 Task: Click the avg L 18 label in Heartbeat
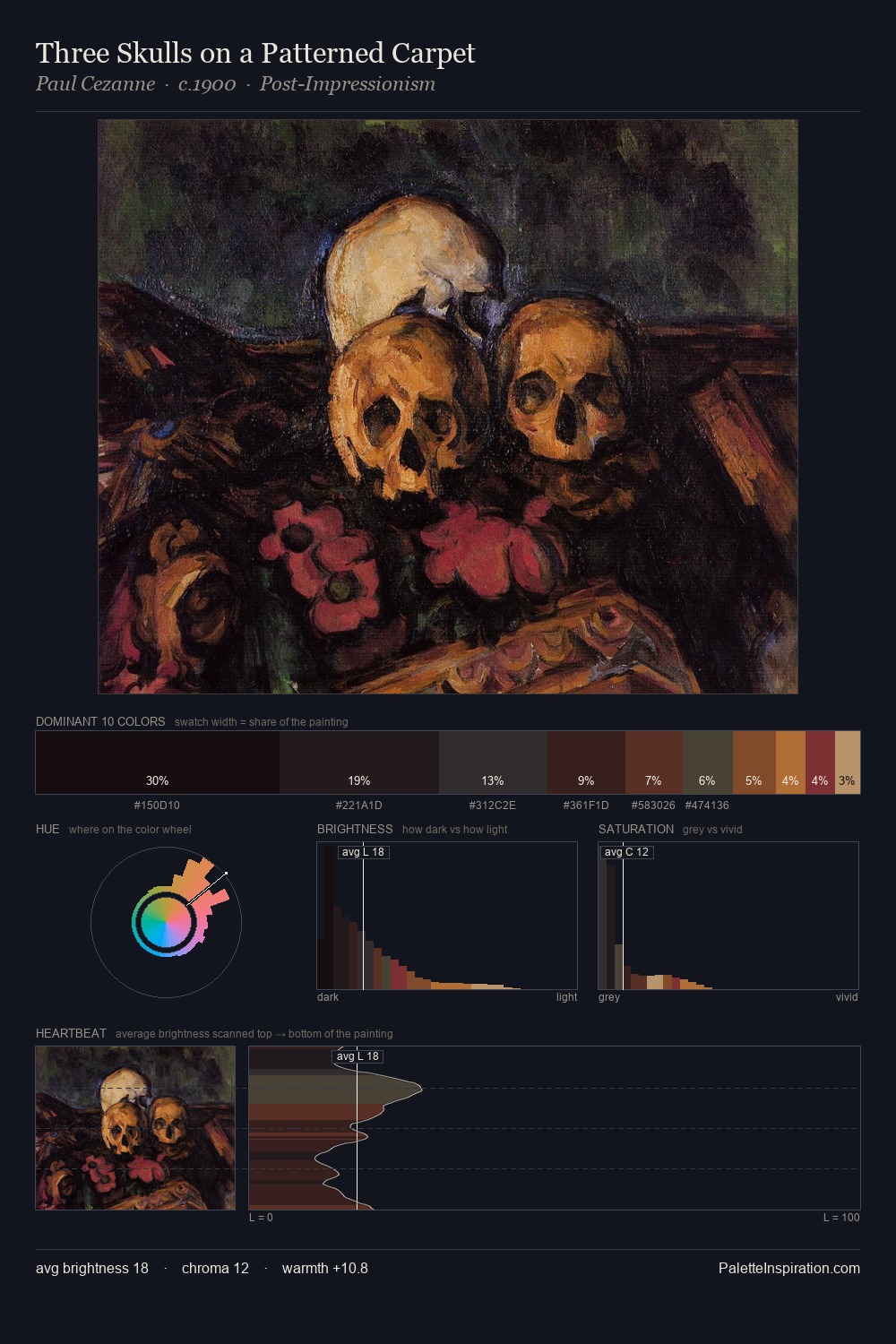click(358, 1056)
